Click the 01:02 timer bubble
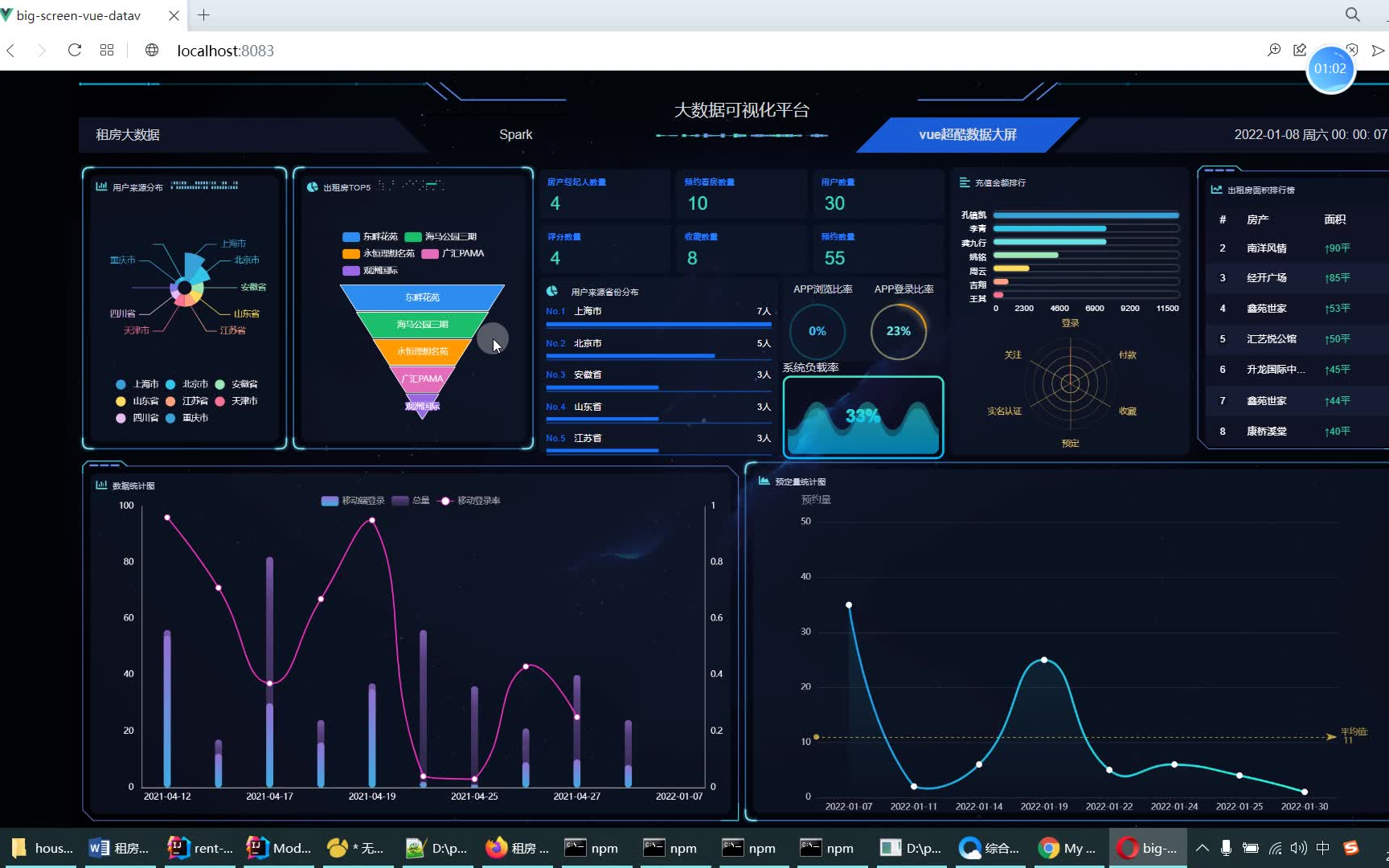 (x=1330, y=69)
